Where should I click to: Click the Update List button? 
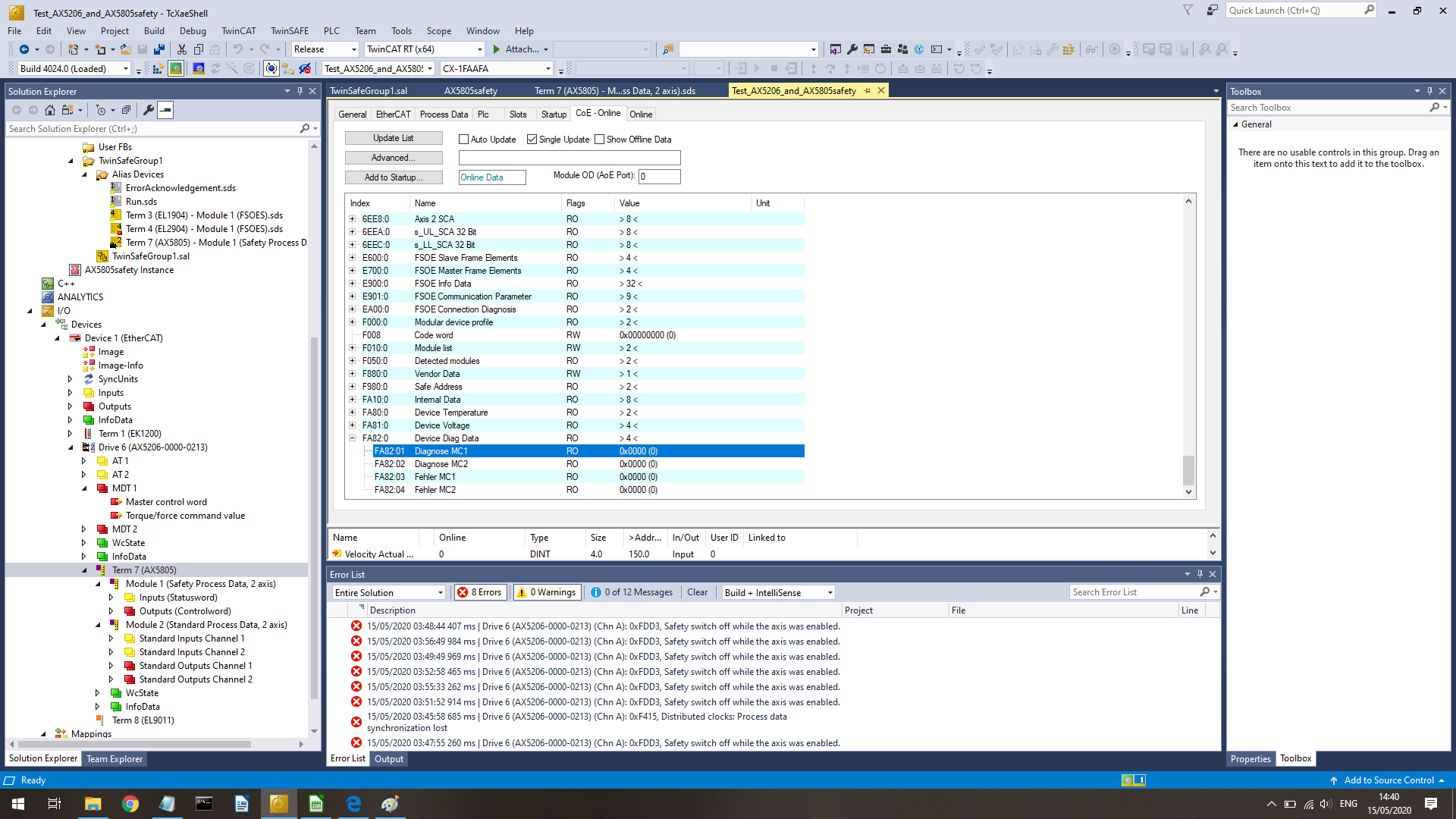click(394, 138)
